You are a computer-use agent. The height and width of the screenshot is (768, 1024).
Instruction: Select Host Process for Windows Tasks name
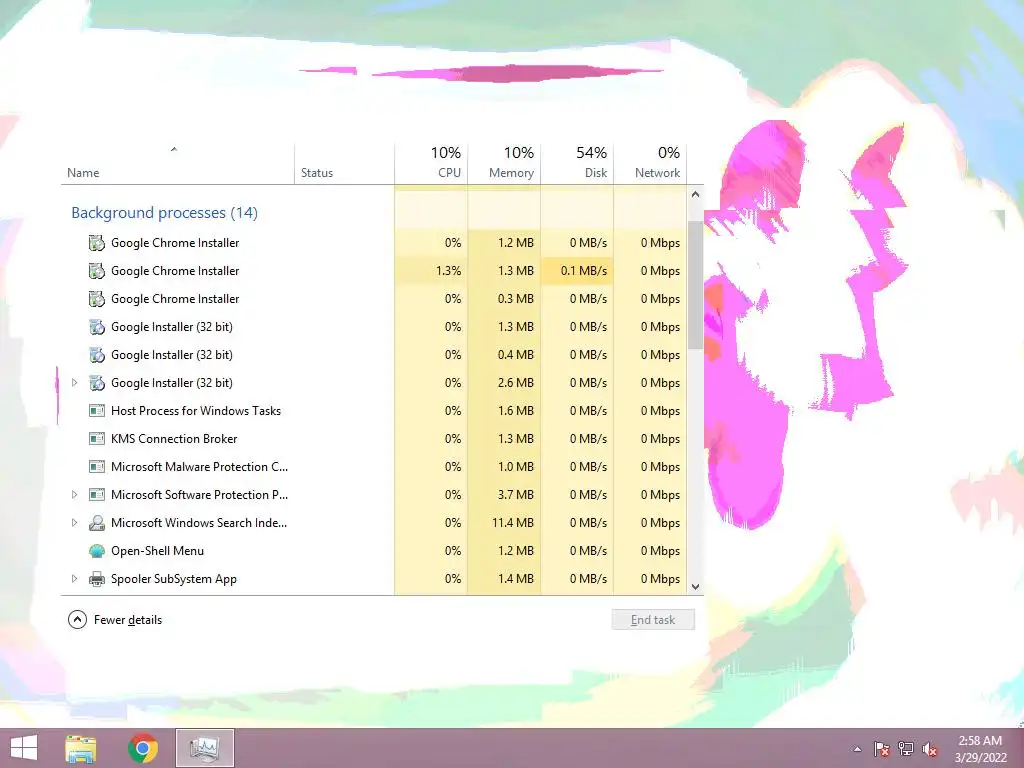pos(196,411)
